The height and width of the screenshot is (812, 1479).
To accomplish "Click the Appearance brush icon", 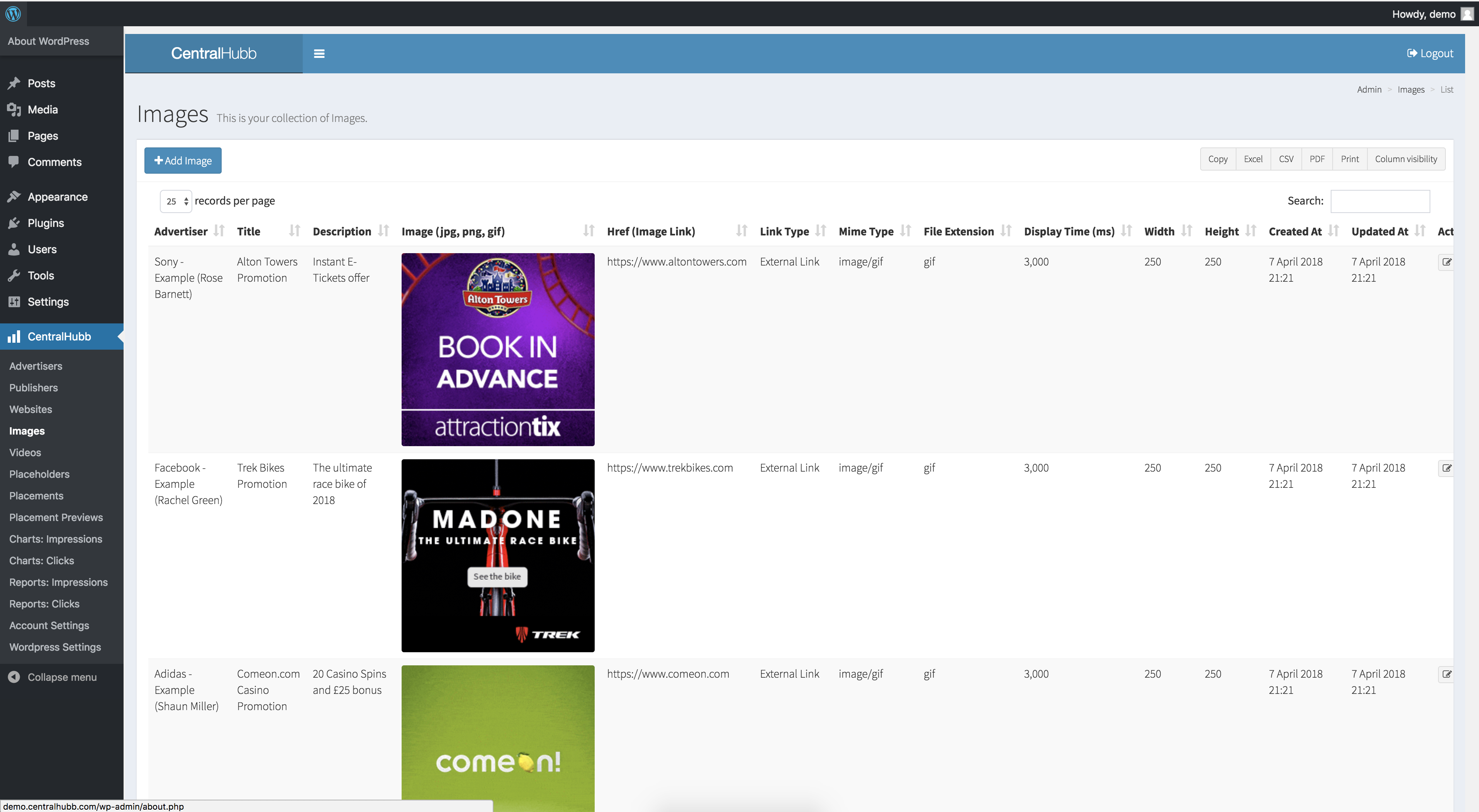I will click(x=14, y=197).
